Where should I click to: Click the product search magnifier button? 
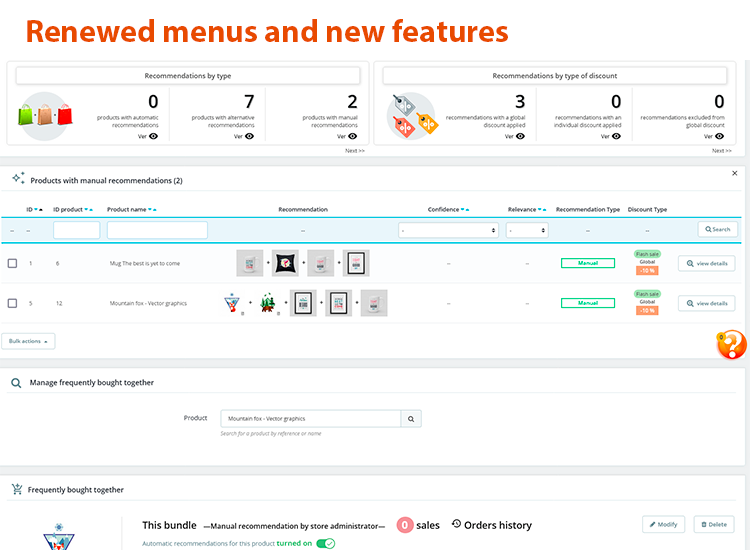(411, 418)
